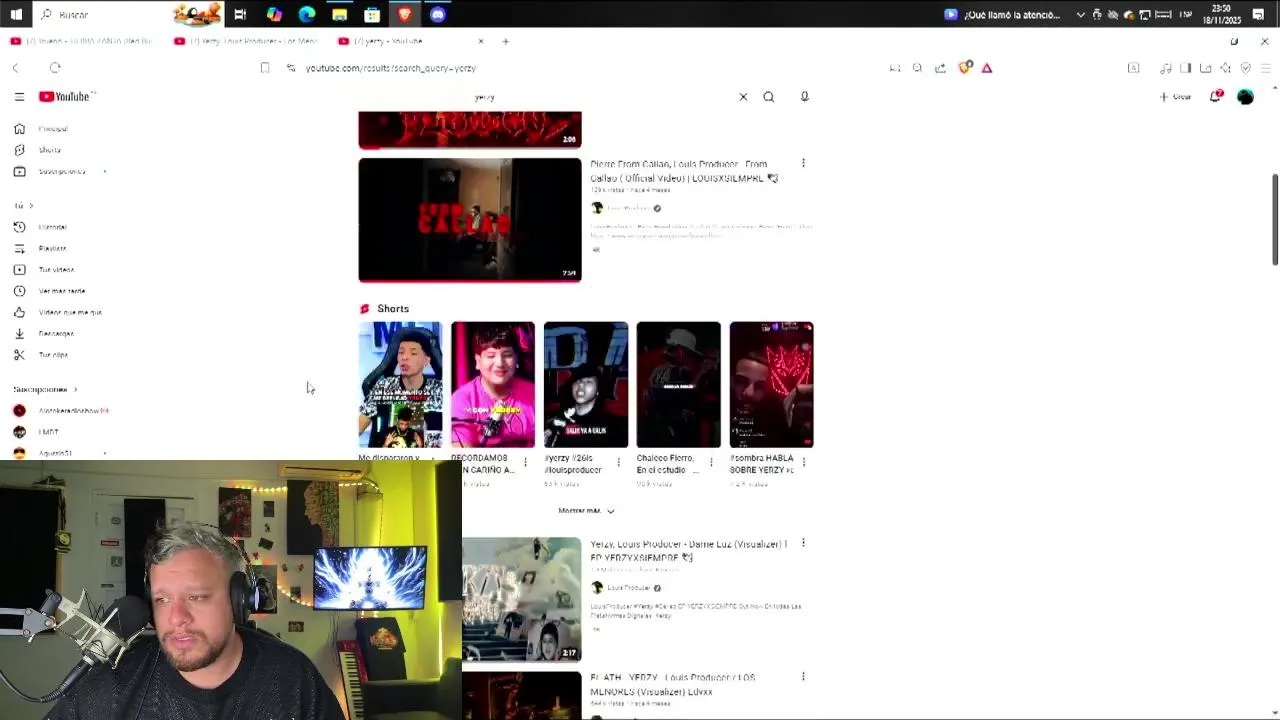Open options for Fierro From Callao video

803,163
